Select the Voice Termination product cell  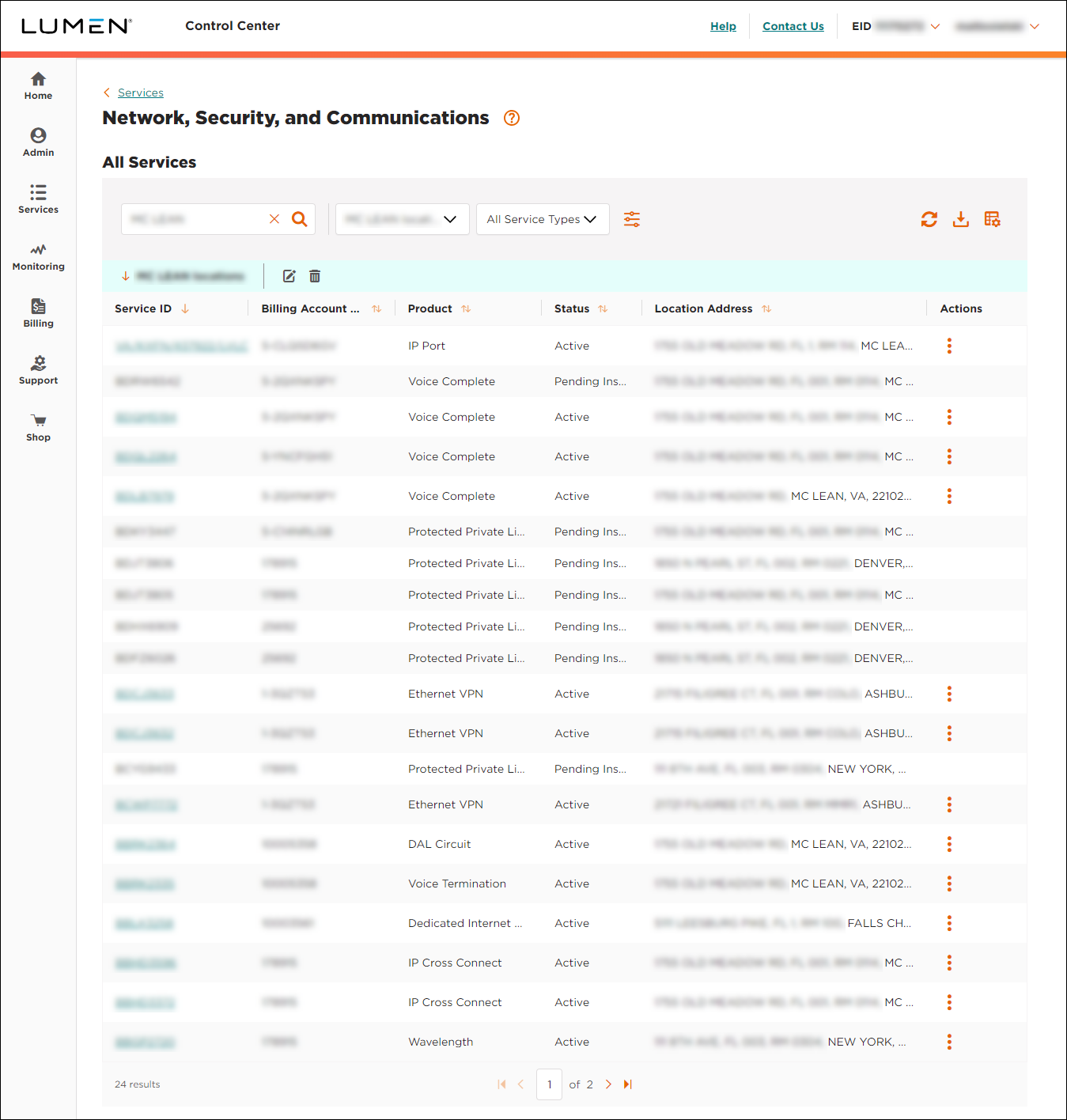[457, 884]
